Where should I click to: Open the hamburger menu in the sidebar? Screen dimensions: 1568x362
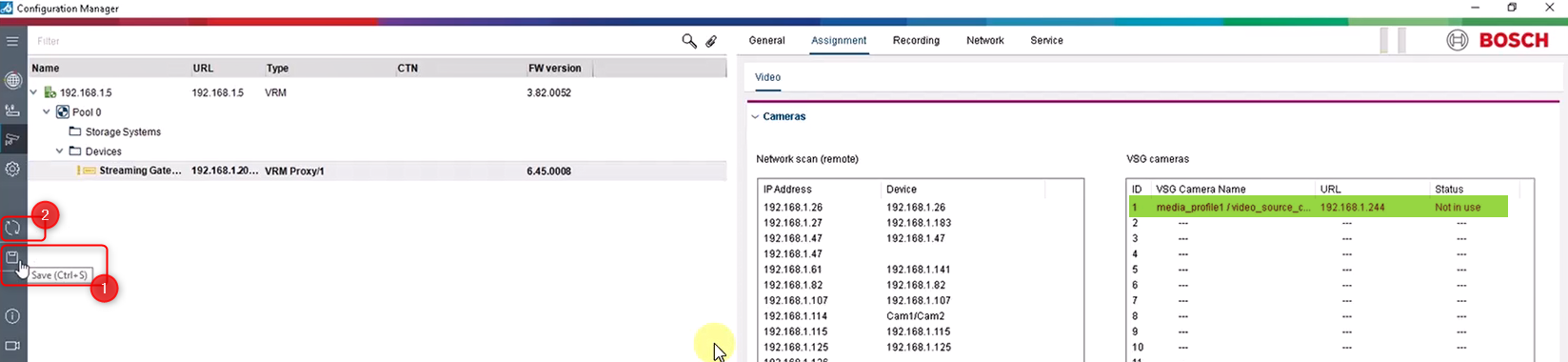point(12,41)
